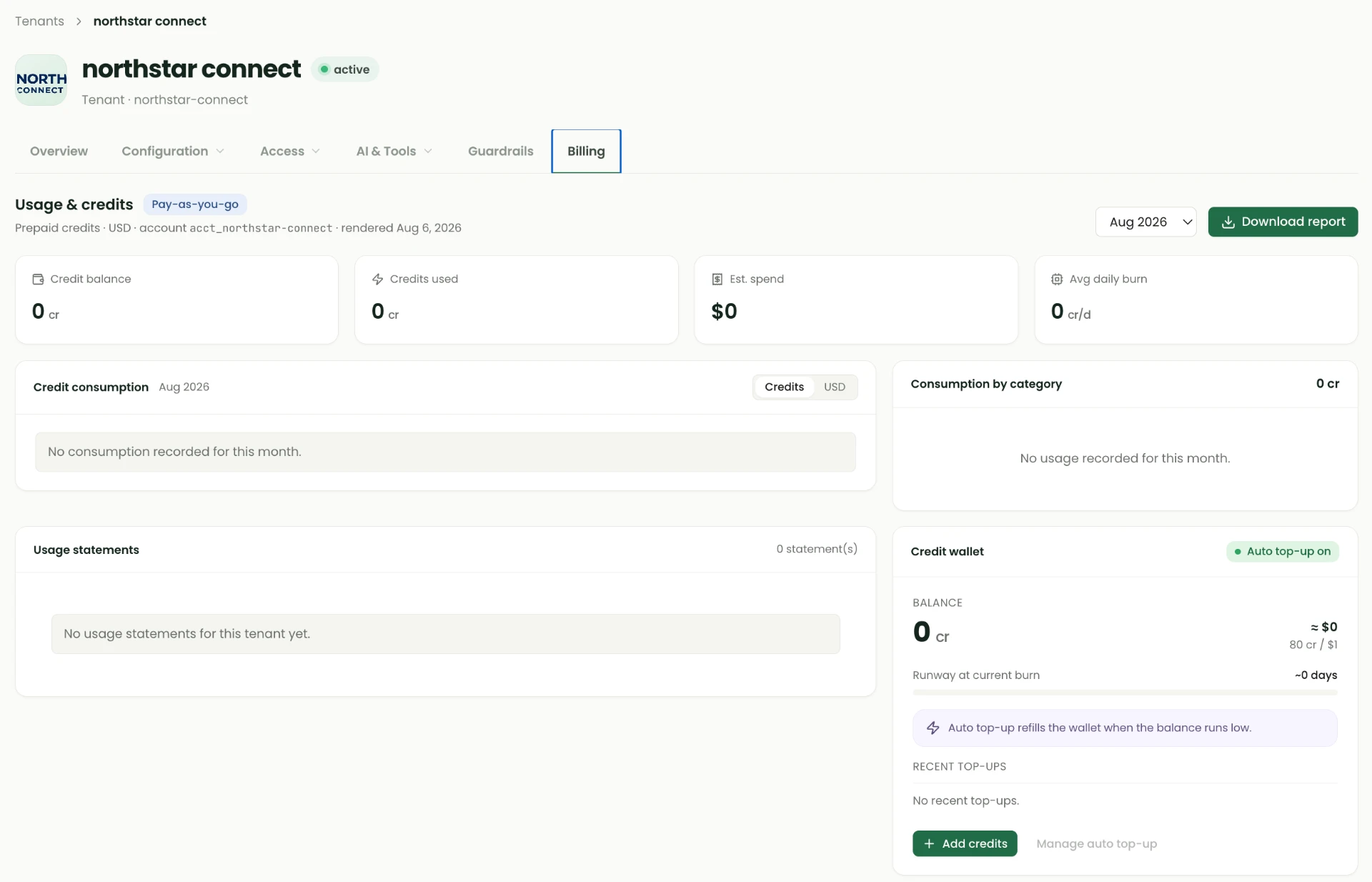
Task: Click the 'Usage statements' heading
Action: click(86, 550)
